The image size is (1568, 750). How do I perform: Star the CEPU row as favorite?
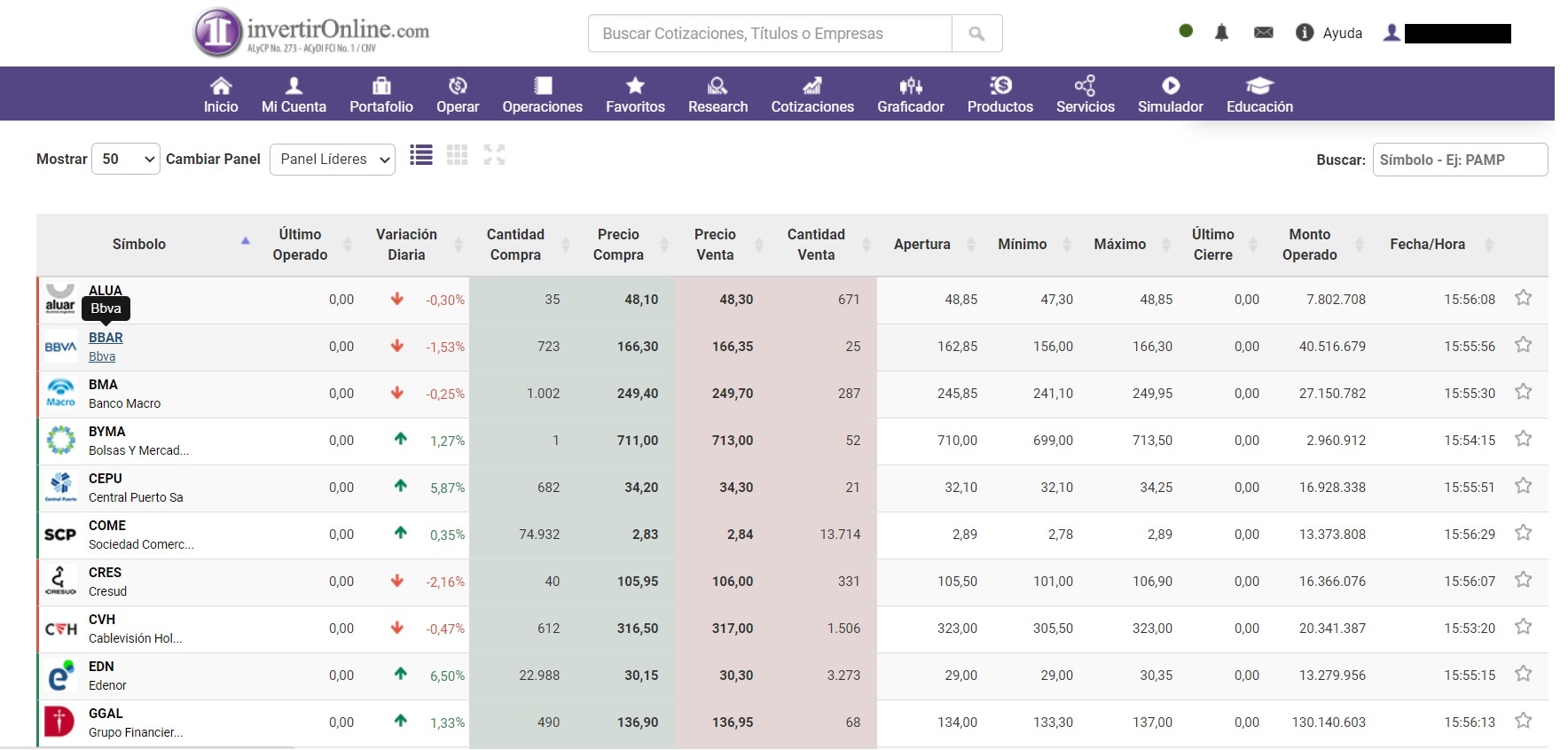(x=1523, y=486)
